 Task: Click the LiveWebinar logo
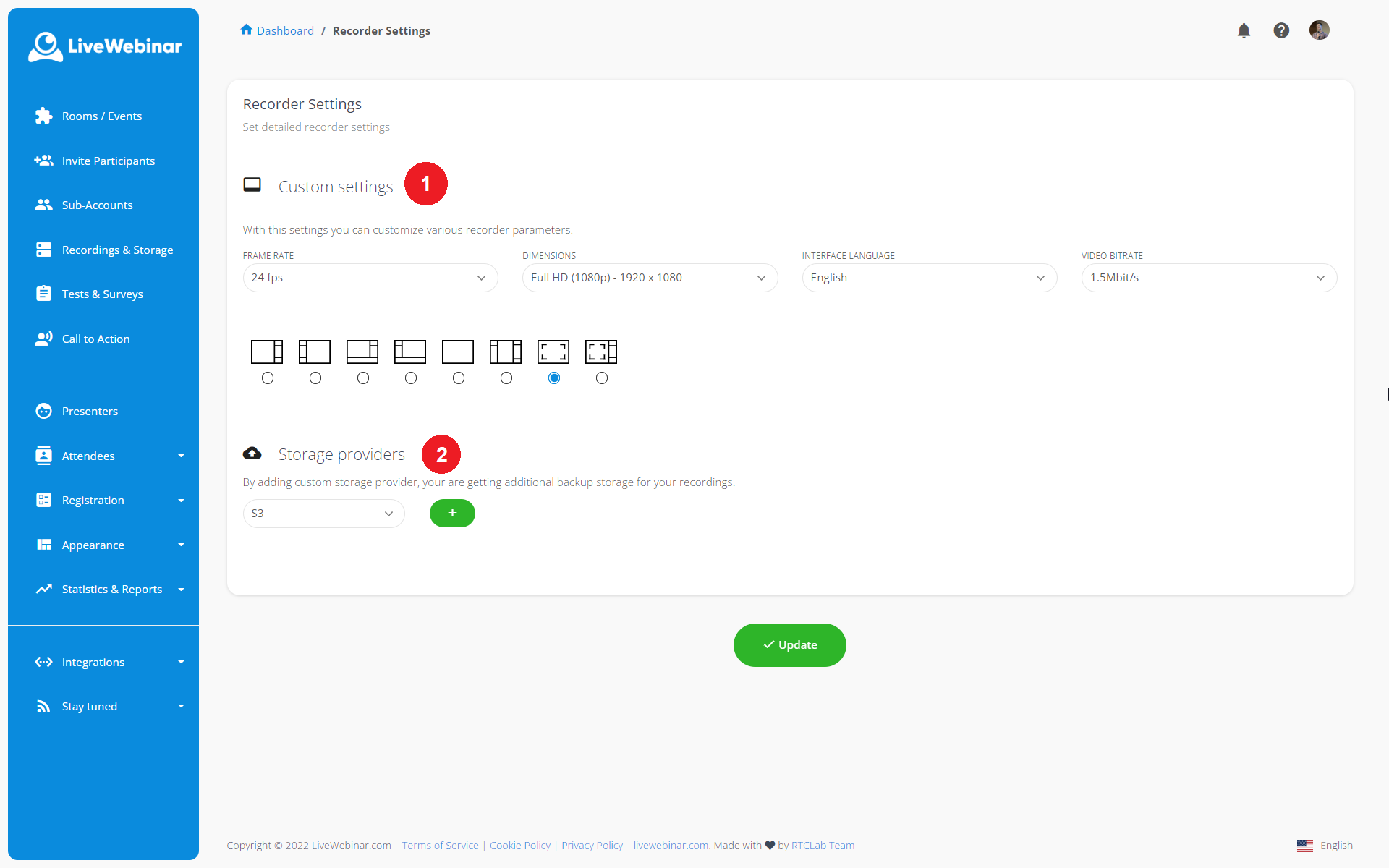click(104, 46)
